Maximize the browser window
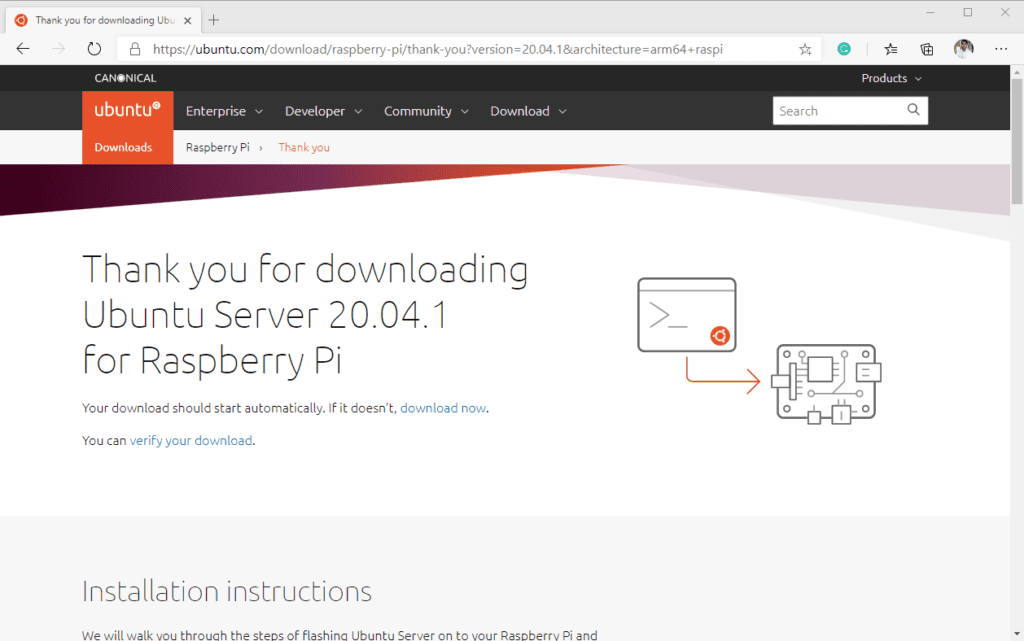The height and width of the screenshot is (641, 1024). pos(968,12)
